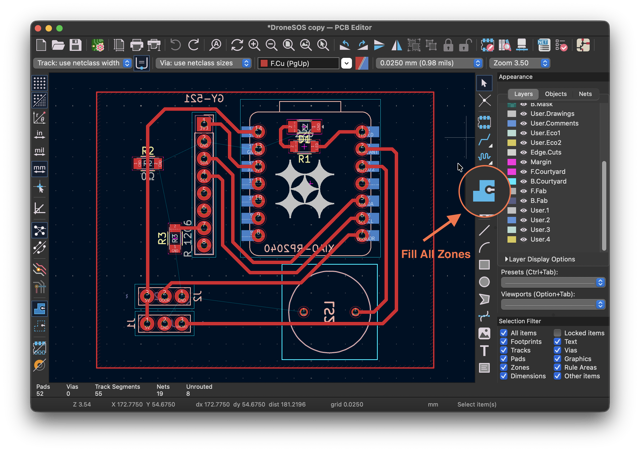
Task: Open the Find tool icon
Action: (x=215, y=45)
